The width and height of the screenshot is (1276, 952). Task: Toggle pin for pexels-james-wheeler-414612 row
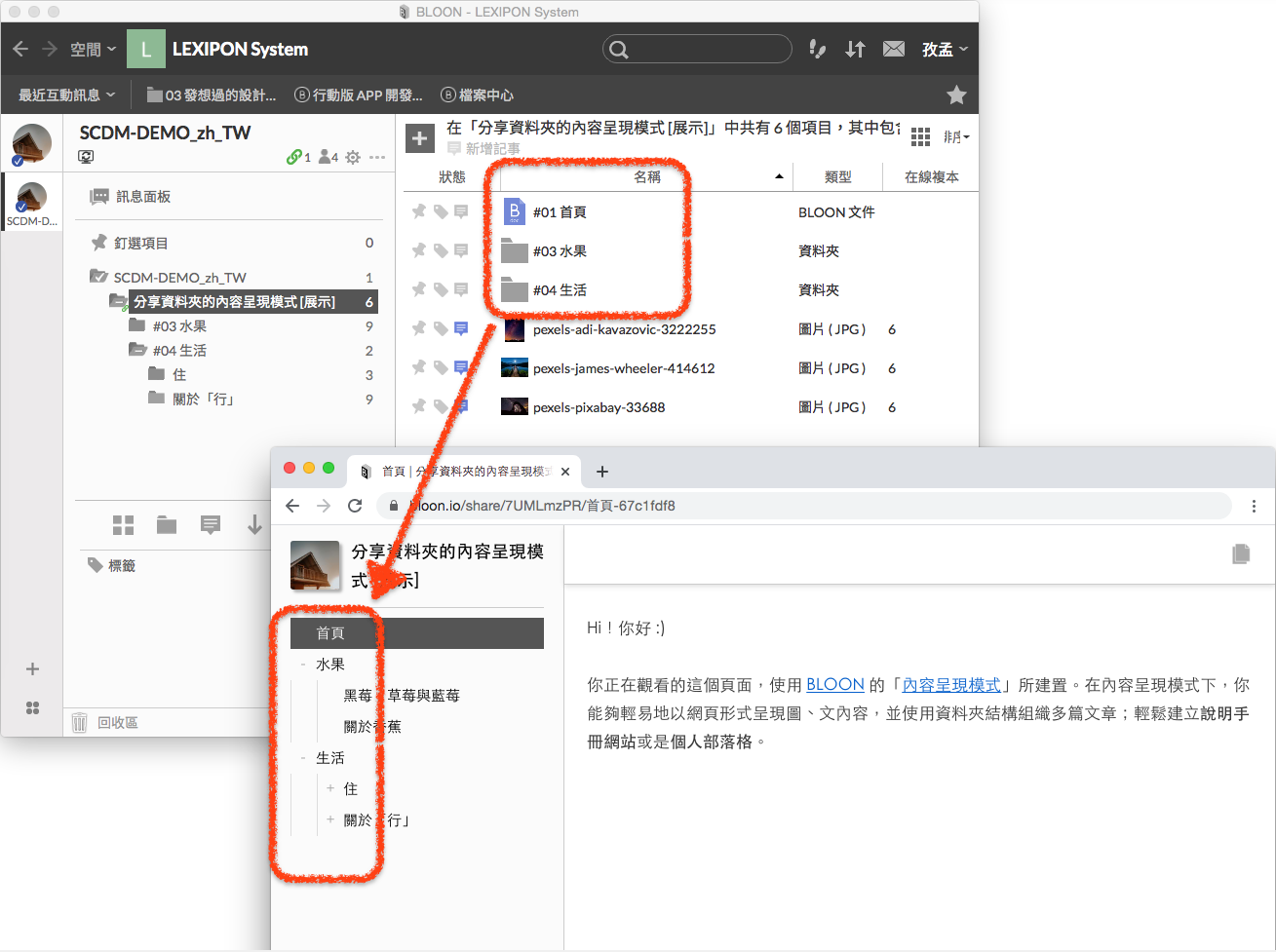[419, 367]
